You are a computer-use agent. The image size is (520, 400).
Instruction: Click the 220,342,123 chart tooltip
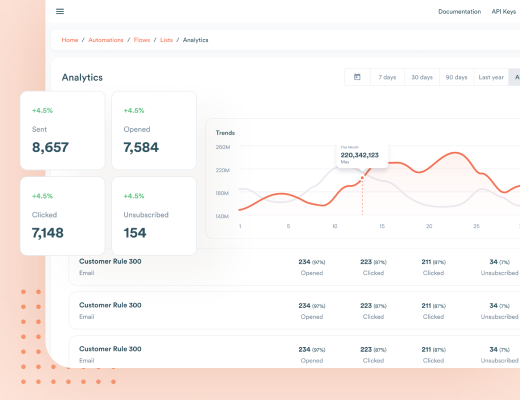coord(362,155)
